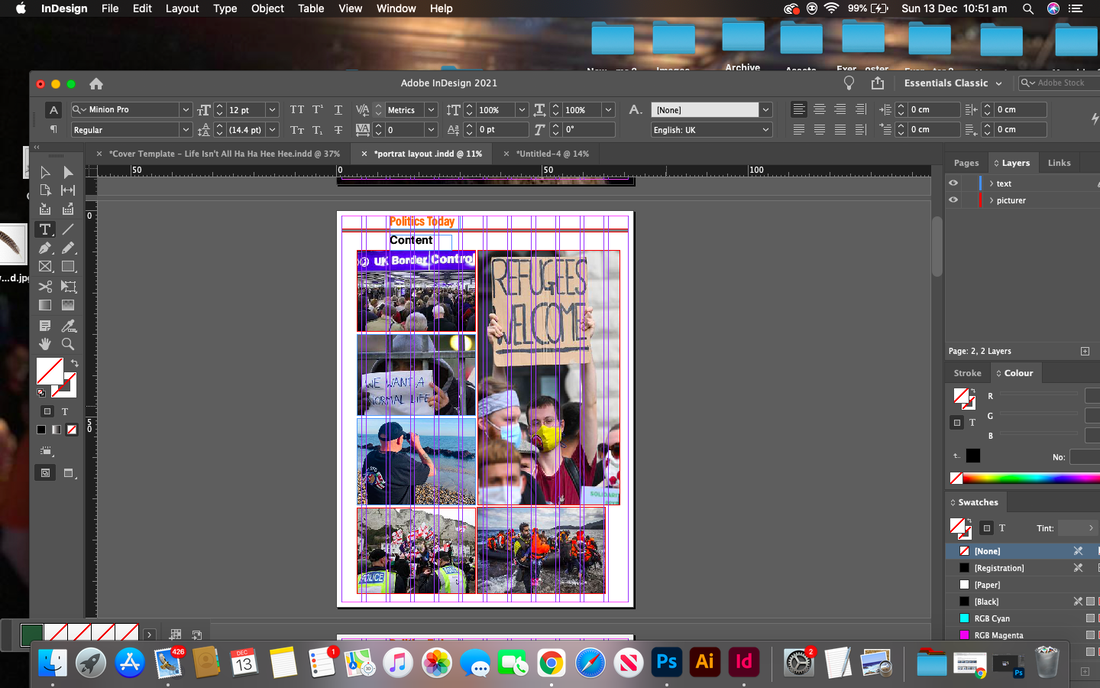The width and height of the screenshot is (1100, 688).
Task: Select the Page tool
Action: (45, 190)
